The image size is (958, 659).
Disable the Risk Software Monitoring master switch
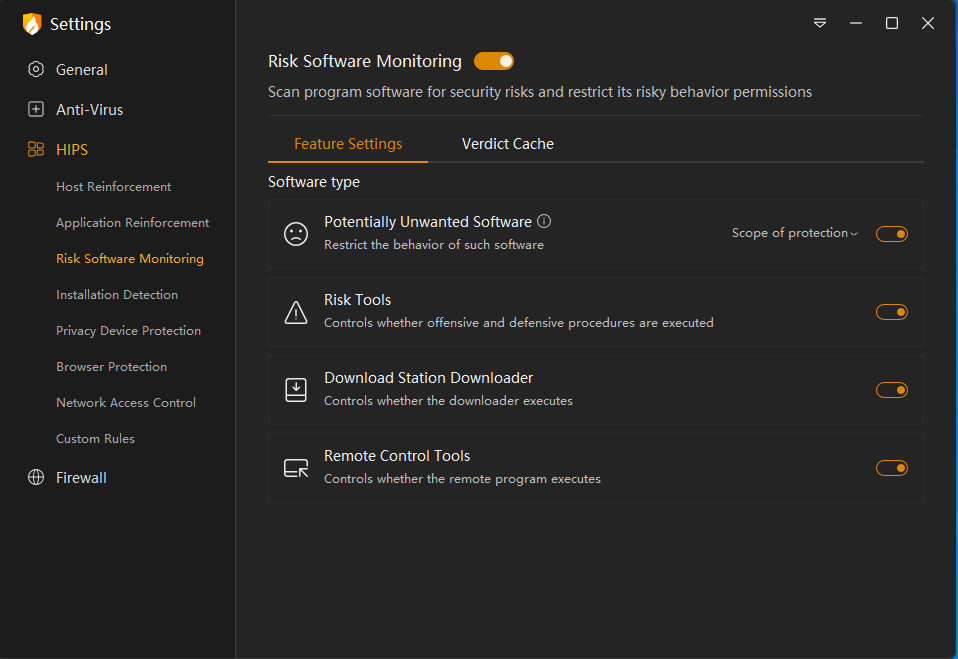coord(494,62)
